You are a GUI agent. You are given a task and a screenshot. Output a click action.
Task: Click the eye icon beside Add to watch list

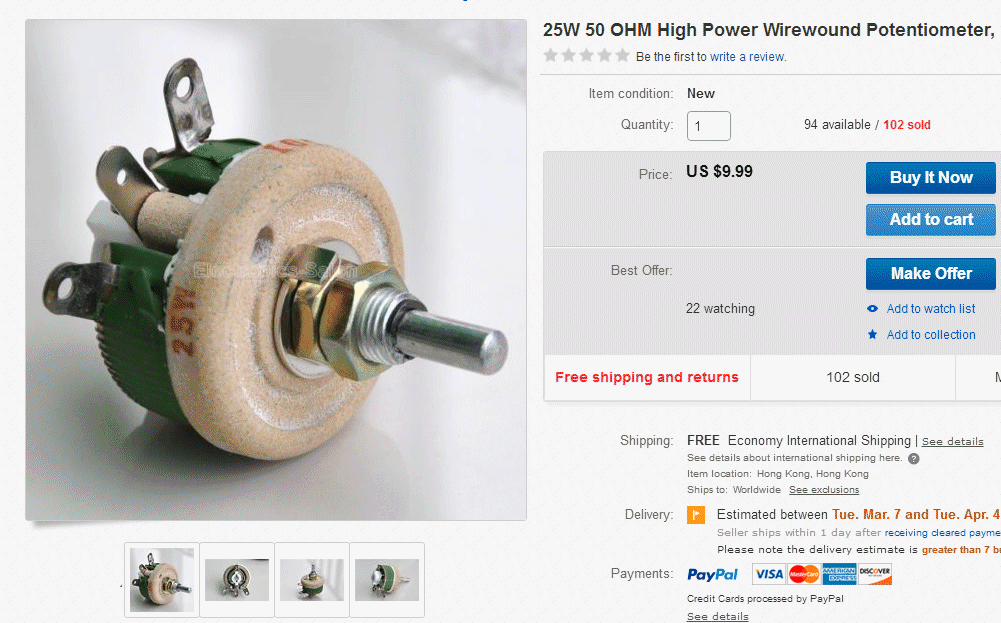[x=872, y=309]
